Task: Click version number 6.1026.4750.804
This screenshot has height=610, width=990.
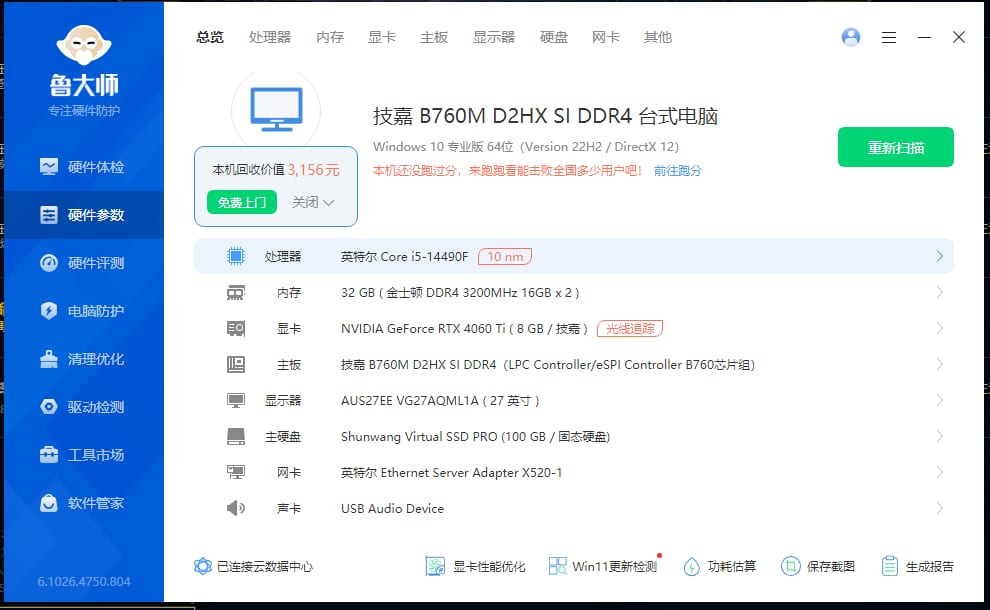Action: pyautogui.click(x=84, y=582)
